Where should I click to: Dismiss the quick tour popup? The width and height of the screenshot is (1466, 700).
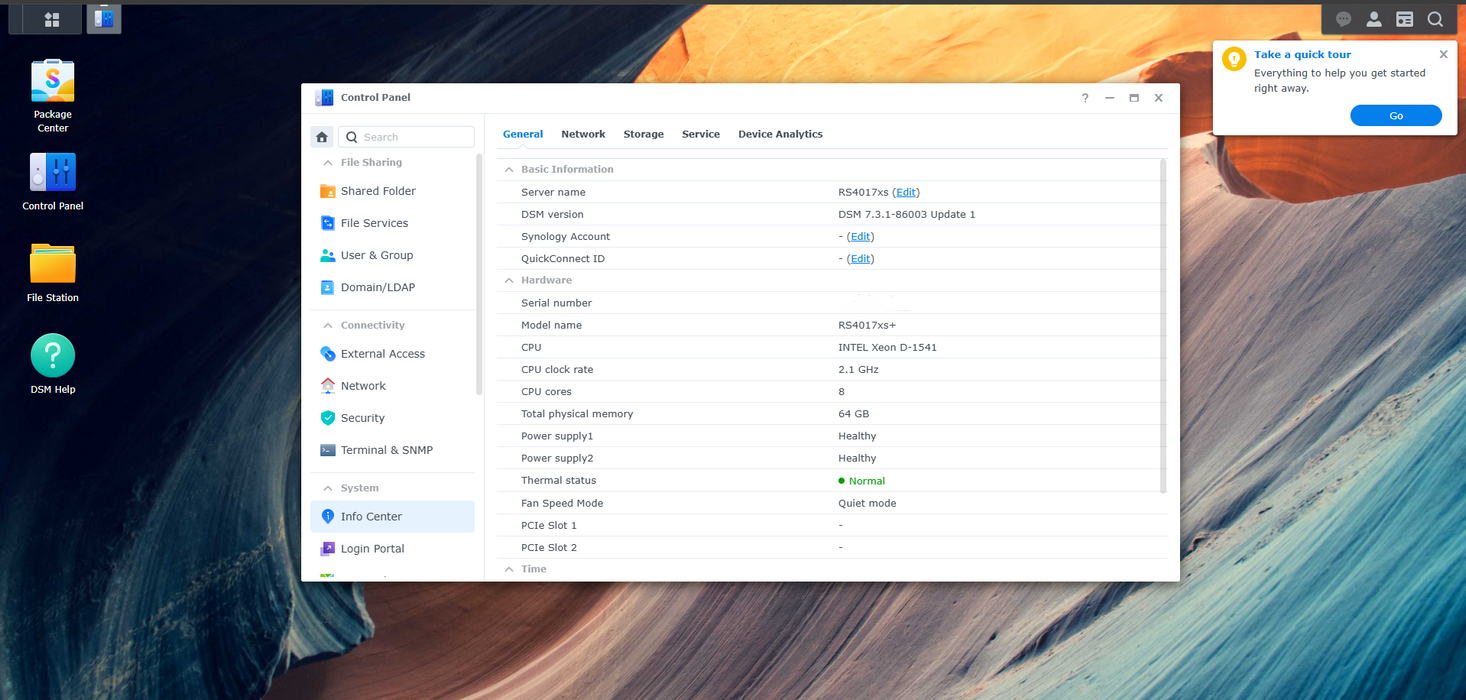(1443, 55)
